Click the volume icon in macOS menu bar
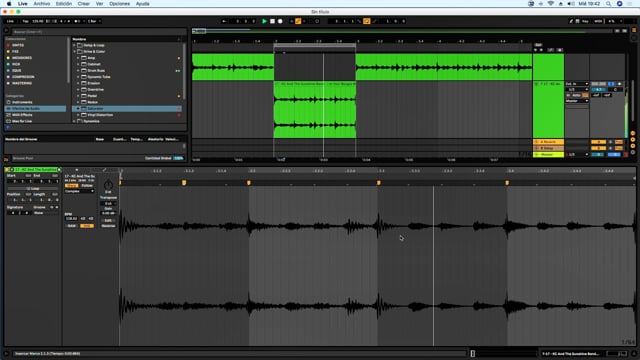 pos(571,4)
